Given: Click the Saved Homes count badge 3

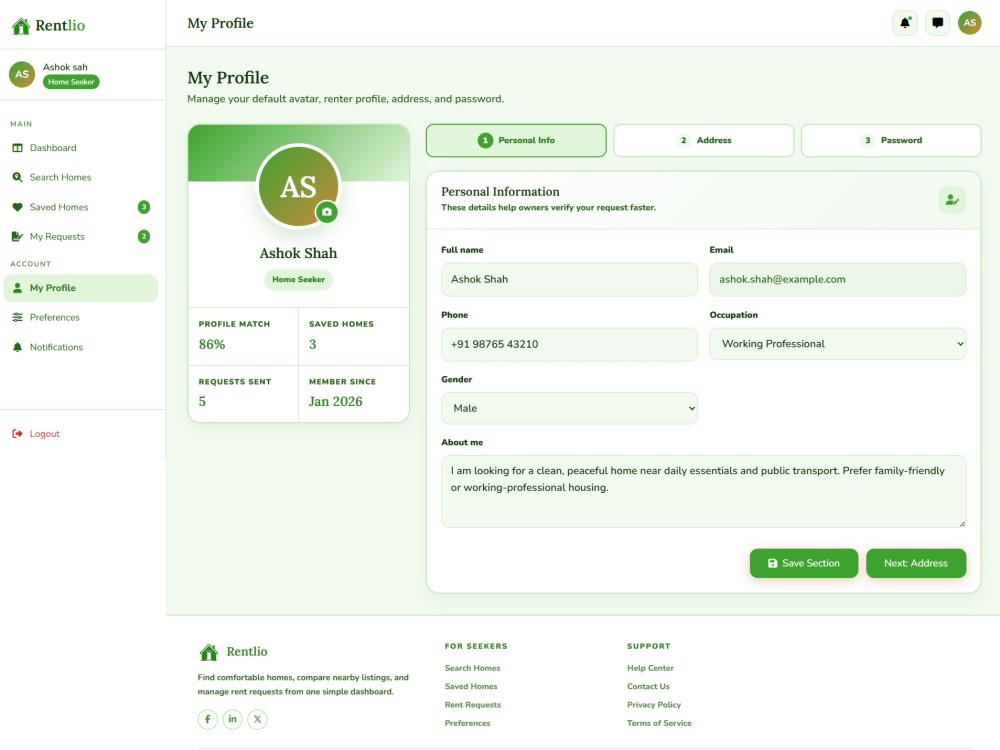Looking at the screenshot, I should [144, 207].
